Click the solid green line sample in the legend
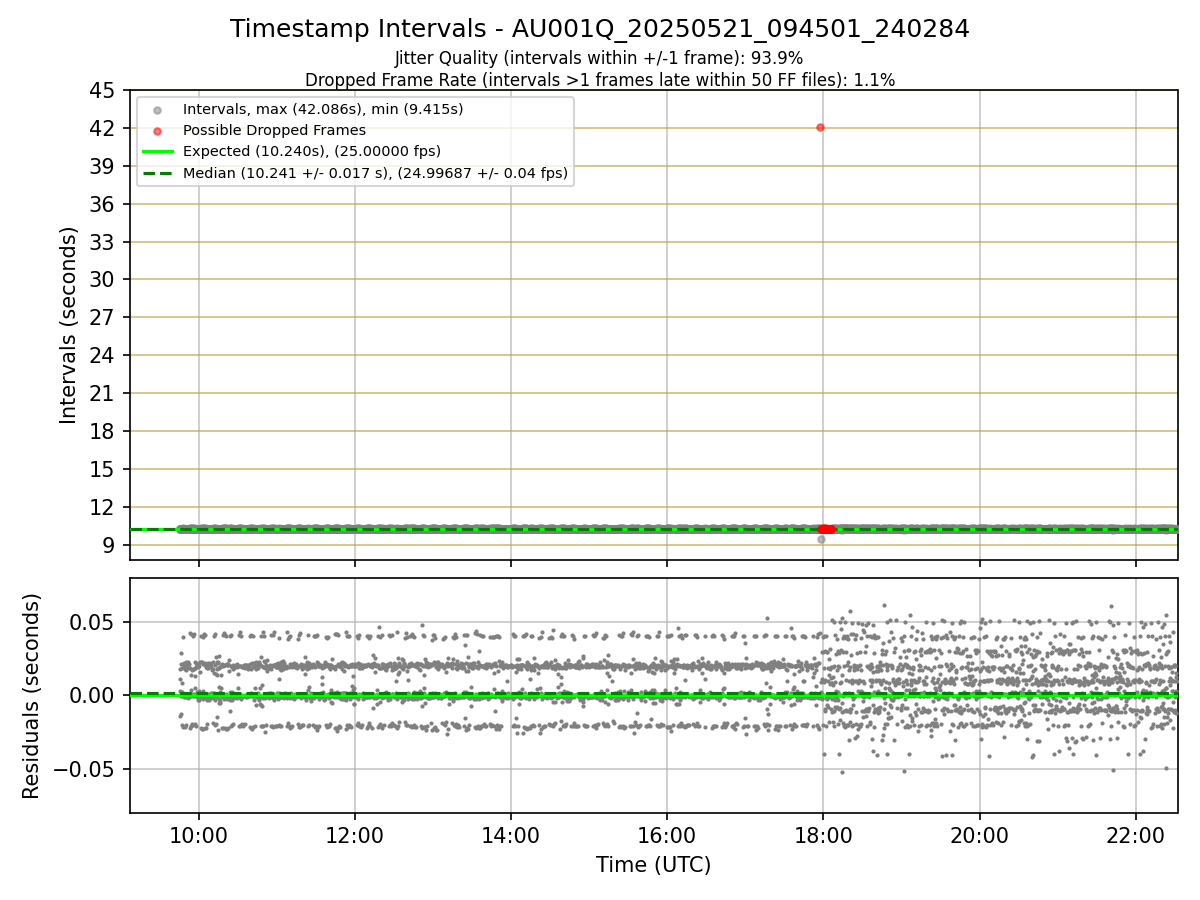Image resolution: width=1200 pixels, height=900 pixels. [156, 152]
